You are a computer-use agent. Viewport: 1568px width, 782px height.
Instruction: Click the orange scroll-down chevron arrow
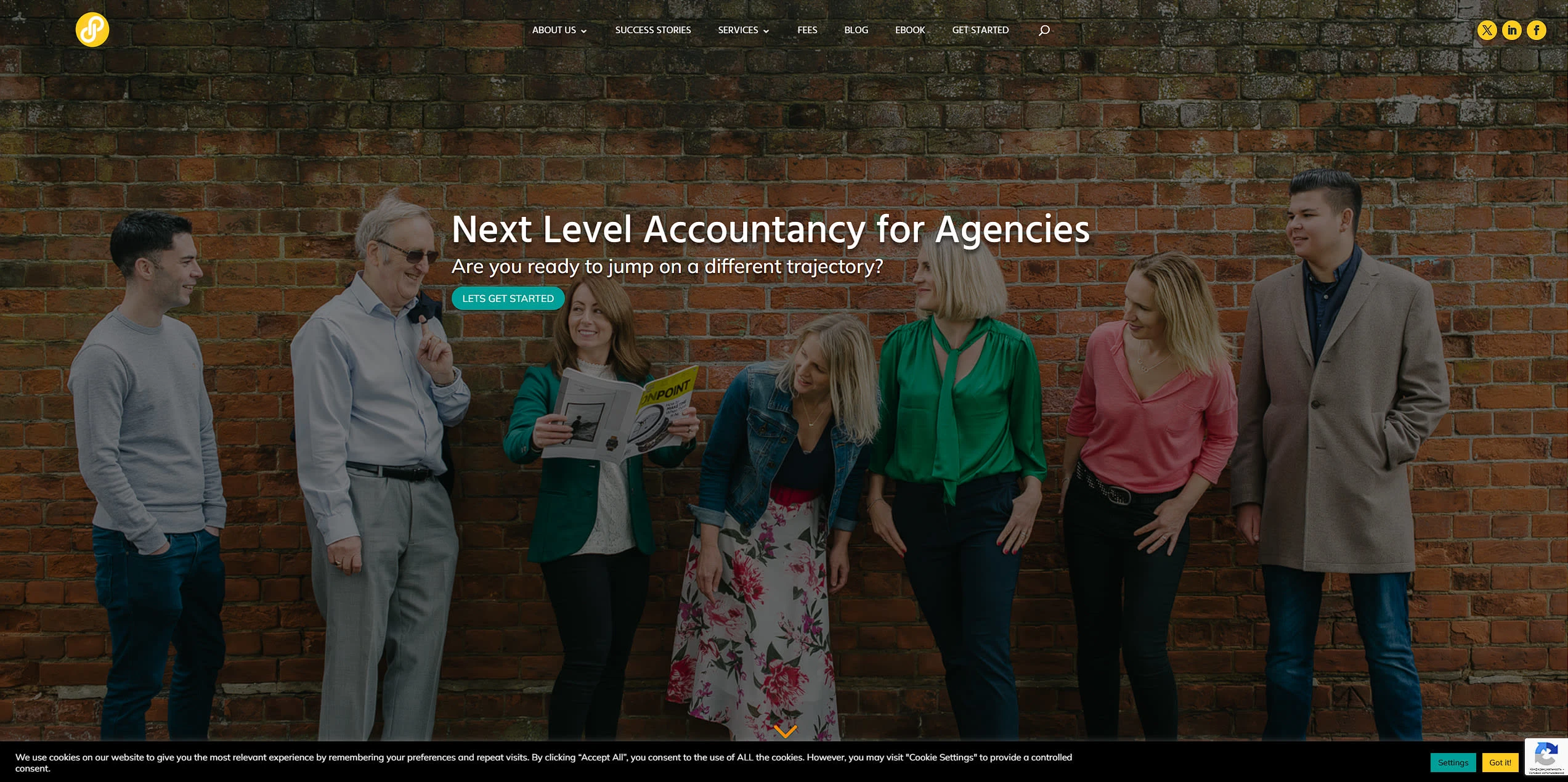(785, 731)
